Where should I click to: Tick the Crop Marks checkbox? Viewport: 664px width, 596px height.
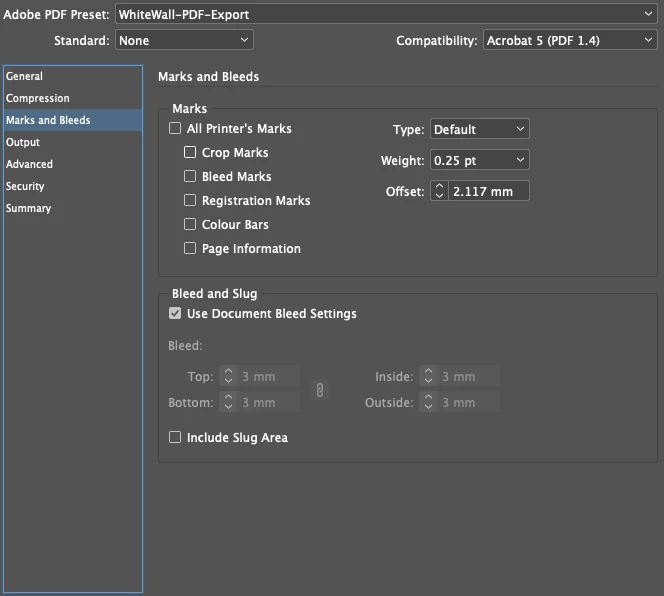[190, 152]
